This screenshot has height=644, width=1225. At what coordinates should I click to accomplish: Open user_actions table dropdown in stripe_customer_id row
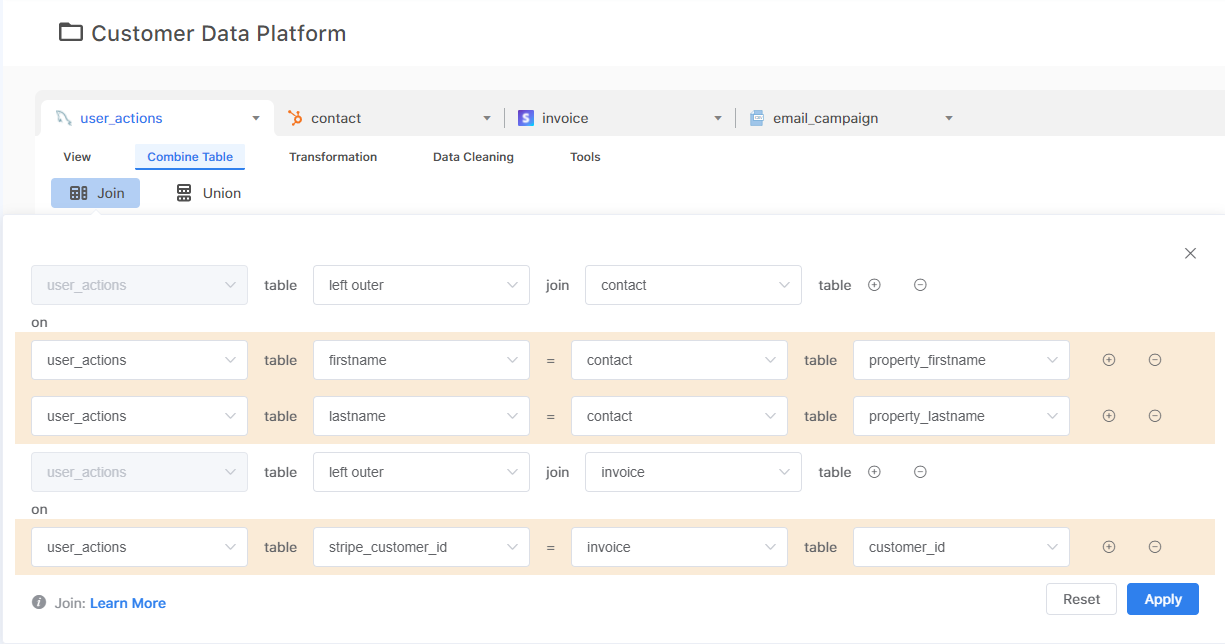point(139,547)
